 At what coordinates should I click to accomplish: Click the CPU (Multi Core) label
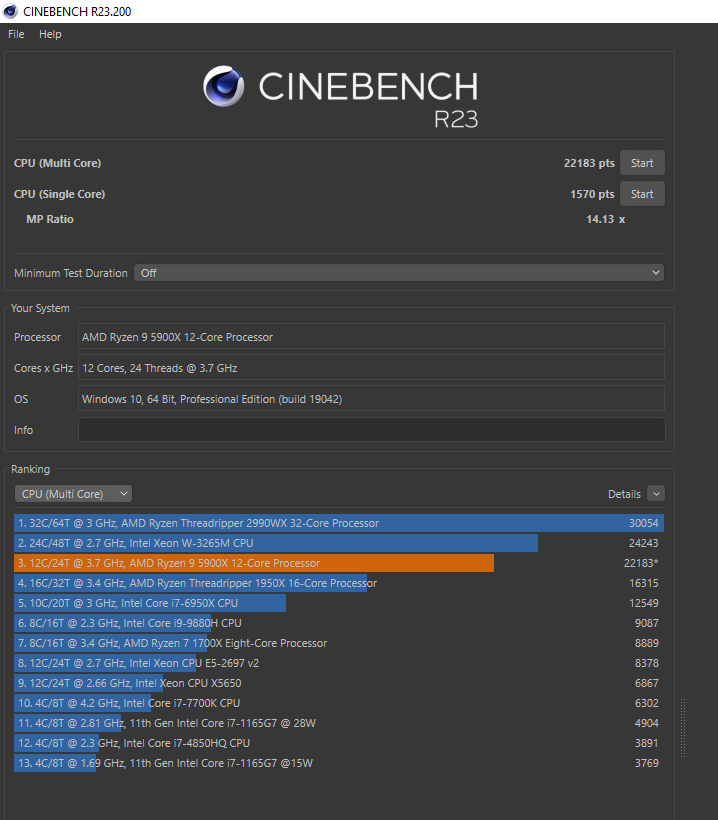tap(58, 163)
